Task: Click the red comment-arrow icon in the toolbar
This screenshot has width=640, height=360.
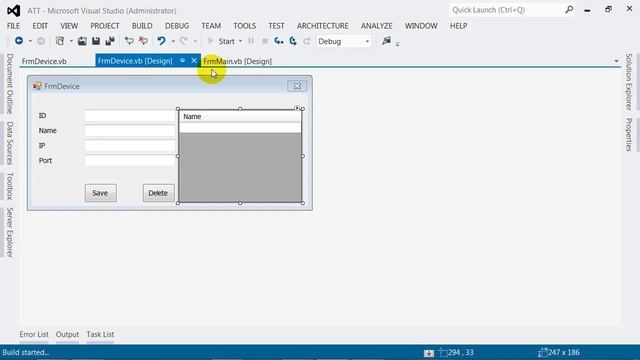Action: coord(143,41)
